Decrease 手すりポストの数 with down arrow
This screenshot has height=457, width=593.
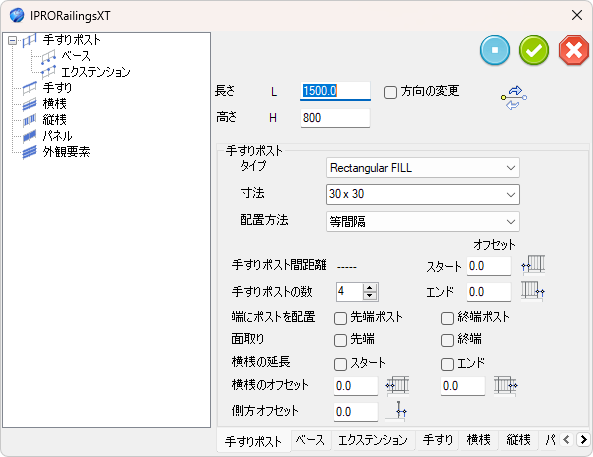370,296
